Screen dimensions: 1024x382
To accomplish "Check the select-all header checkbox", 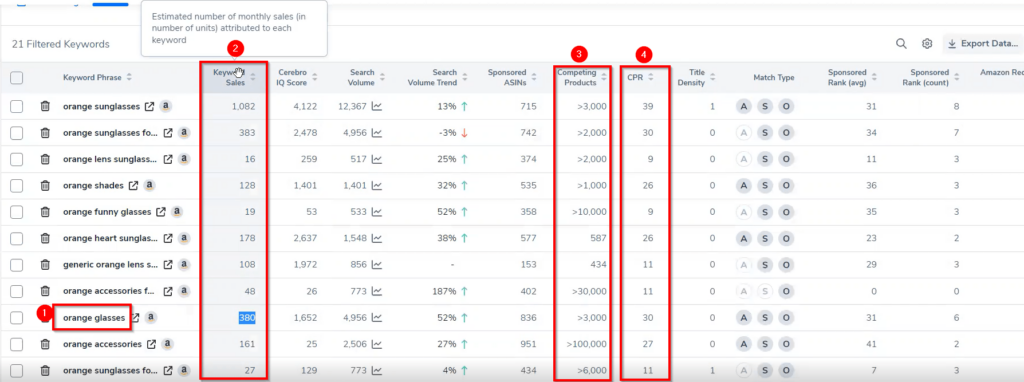I will tap(17, 78).
